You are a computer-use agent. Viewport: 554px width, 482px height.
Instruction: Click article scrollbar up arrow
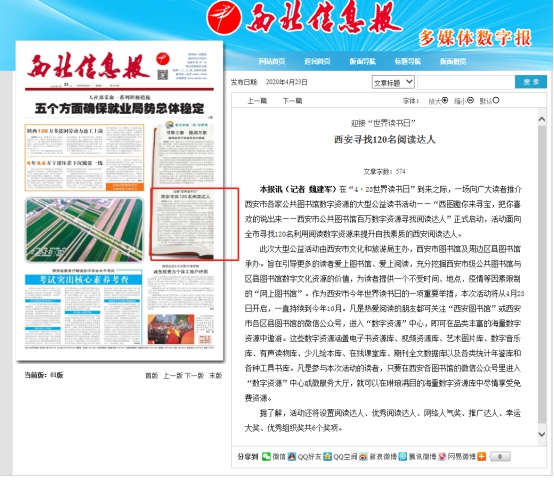tap(542, 119)
